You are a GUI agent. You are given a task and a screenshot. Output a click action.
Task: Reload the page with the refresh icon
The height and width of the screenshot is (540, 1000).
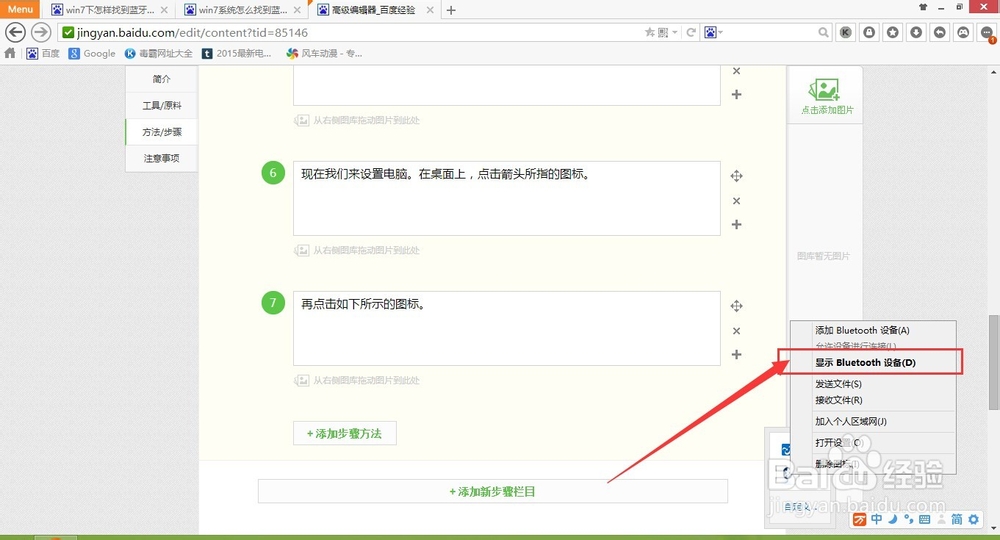tap(691, 32)
